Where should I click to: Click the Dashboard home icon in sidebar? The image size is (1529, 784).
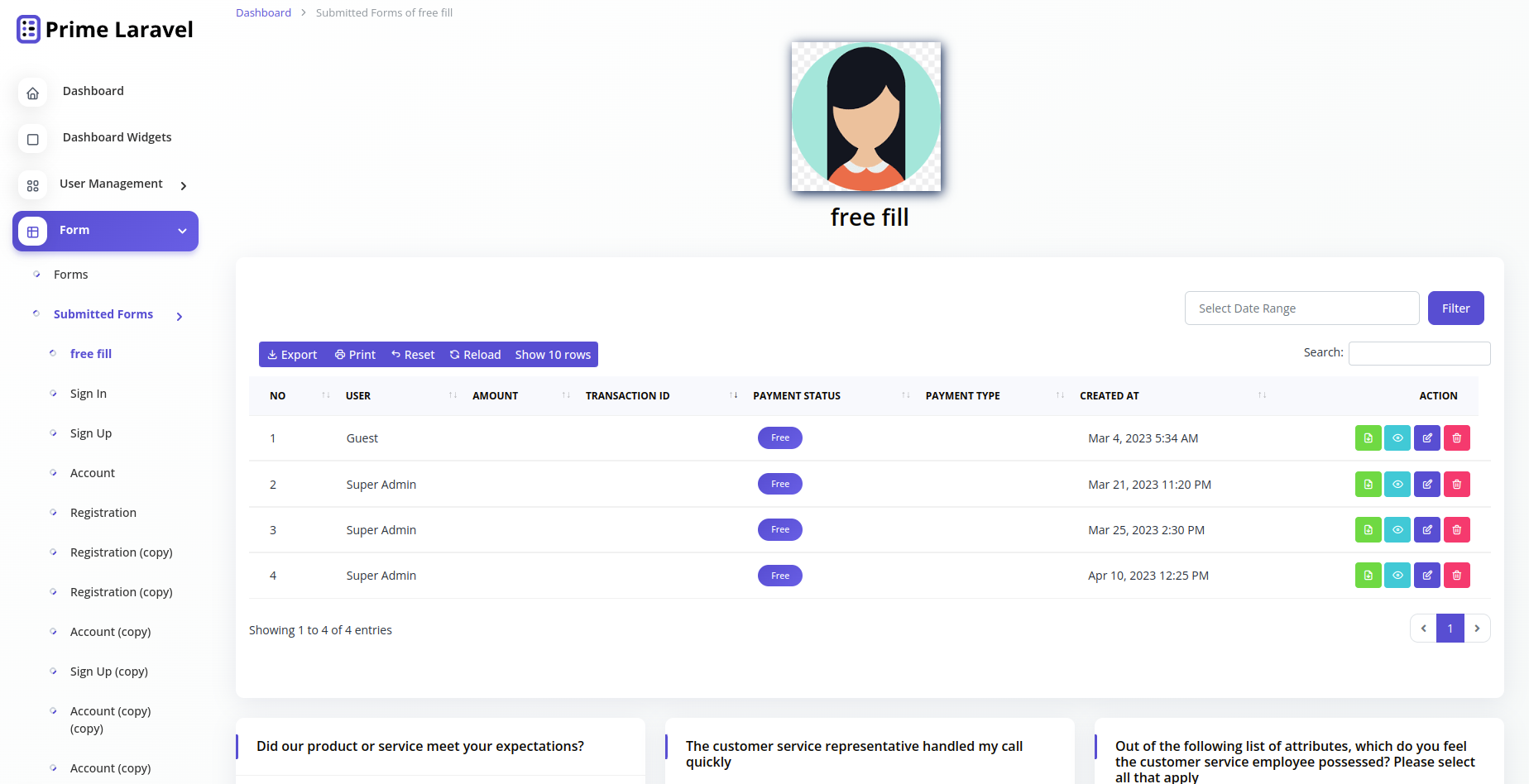[33, 93]
